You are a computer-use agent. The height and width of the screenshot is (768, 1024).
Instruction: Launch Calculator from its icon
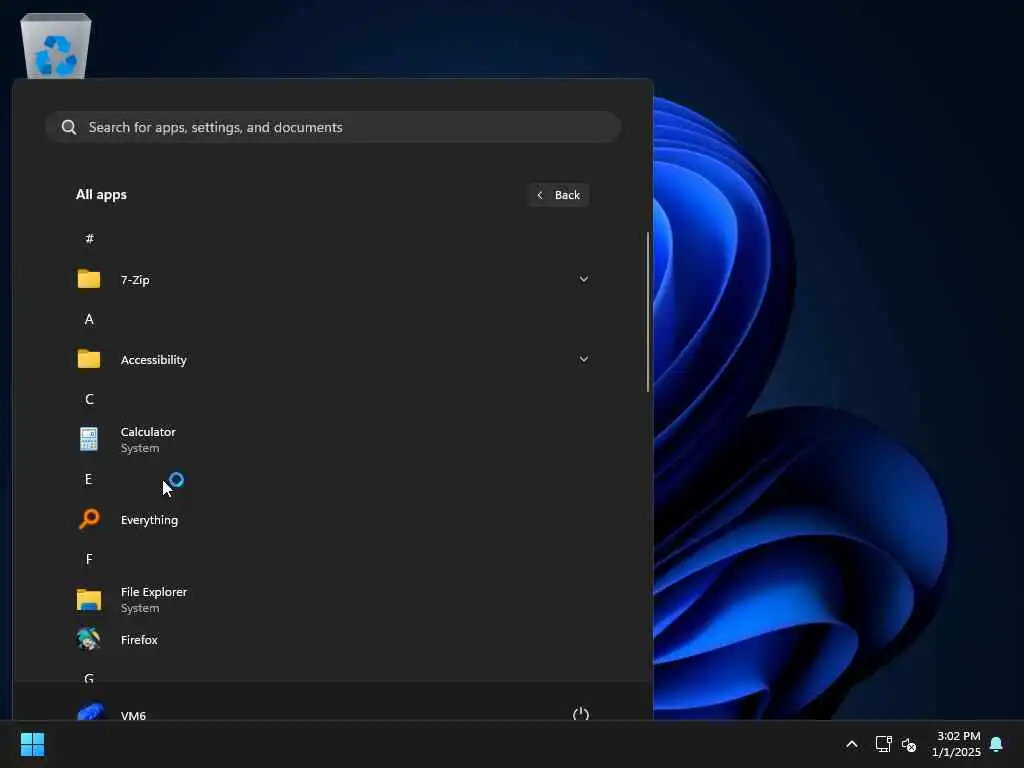(89, 440)
